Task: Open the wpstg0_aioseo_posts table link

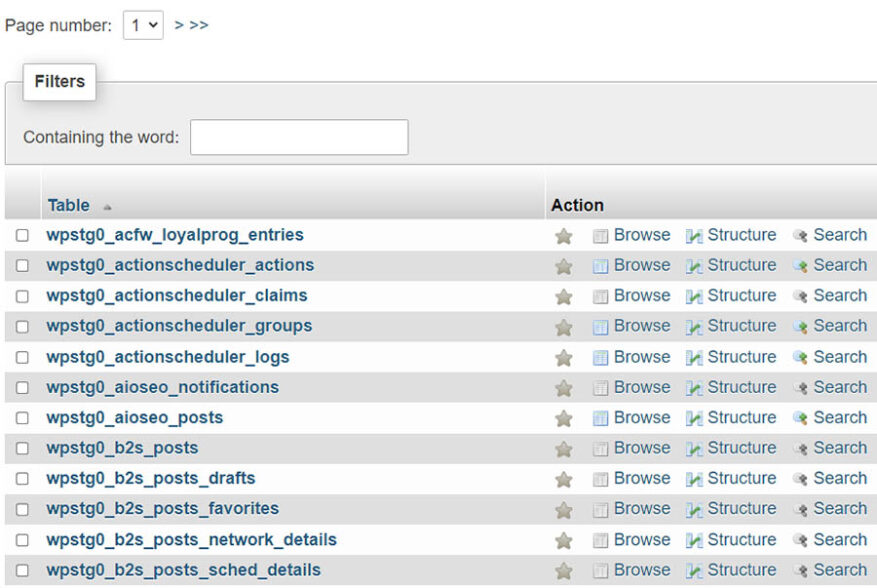Action: pos(134,417)
